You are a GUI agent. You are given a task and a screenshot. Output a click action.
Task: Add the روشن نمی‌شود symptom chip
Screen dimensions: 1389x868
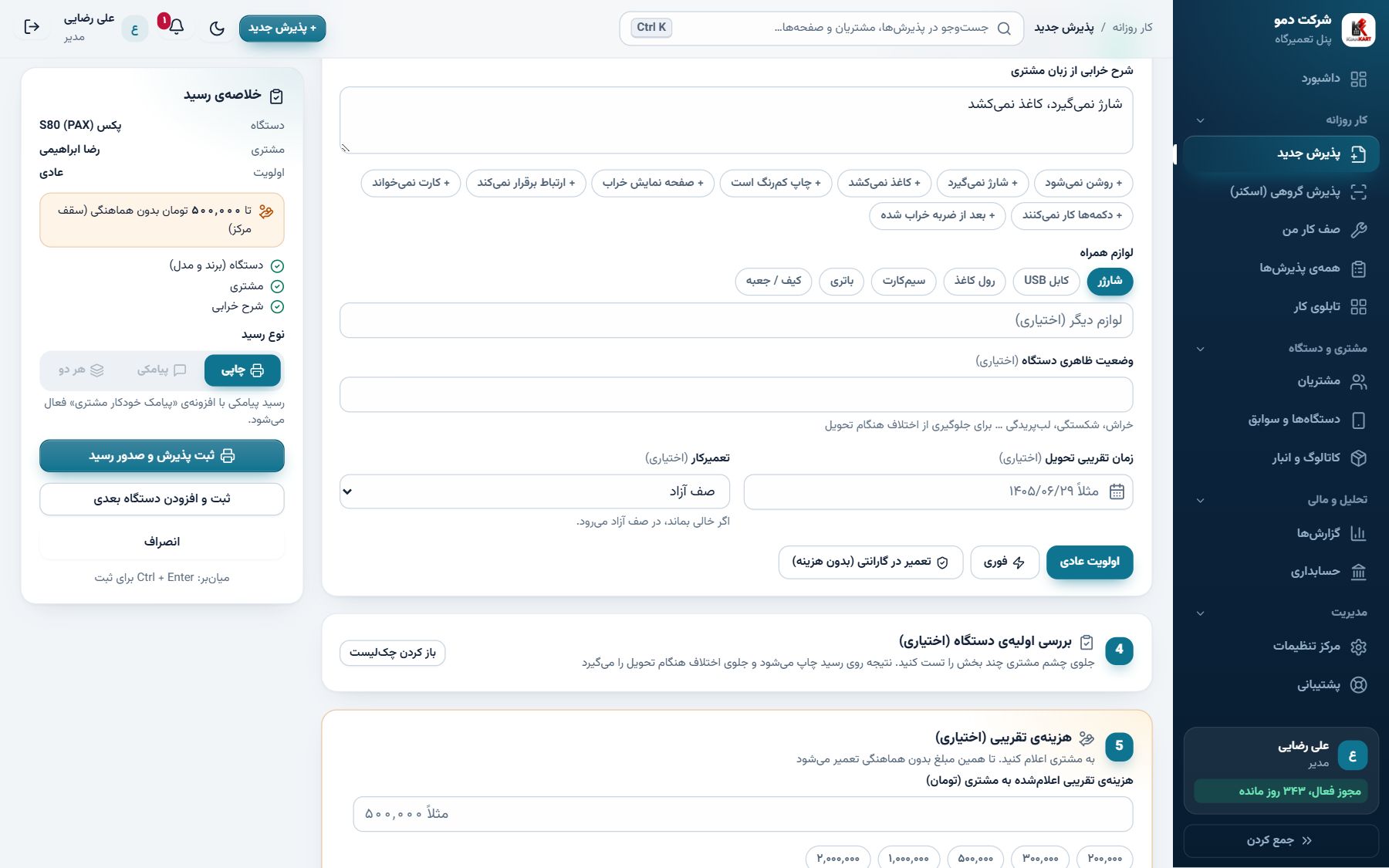1083,183
